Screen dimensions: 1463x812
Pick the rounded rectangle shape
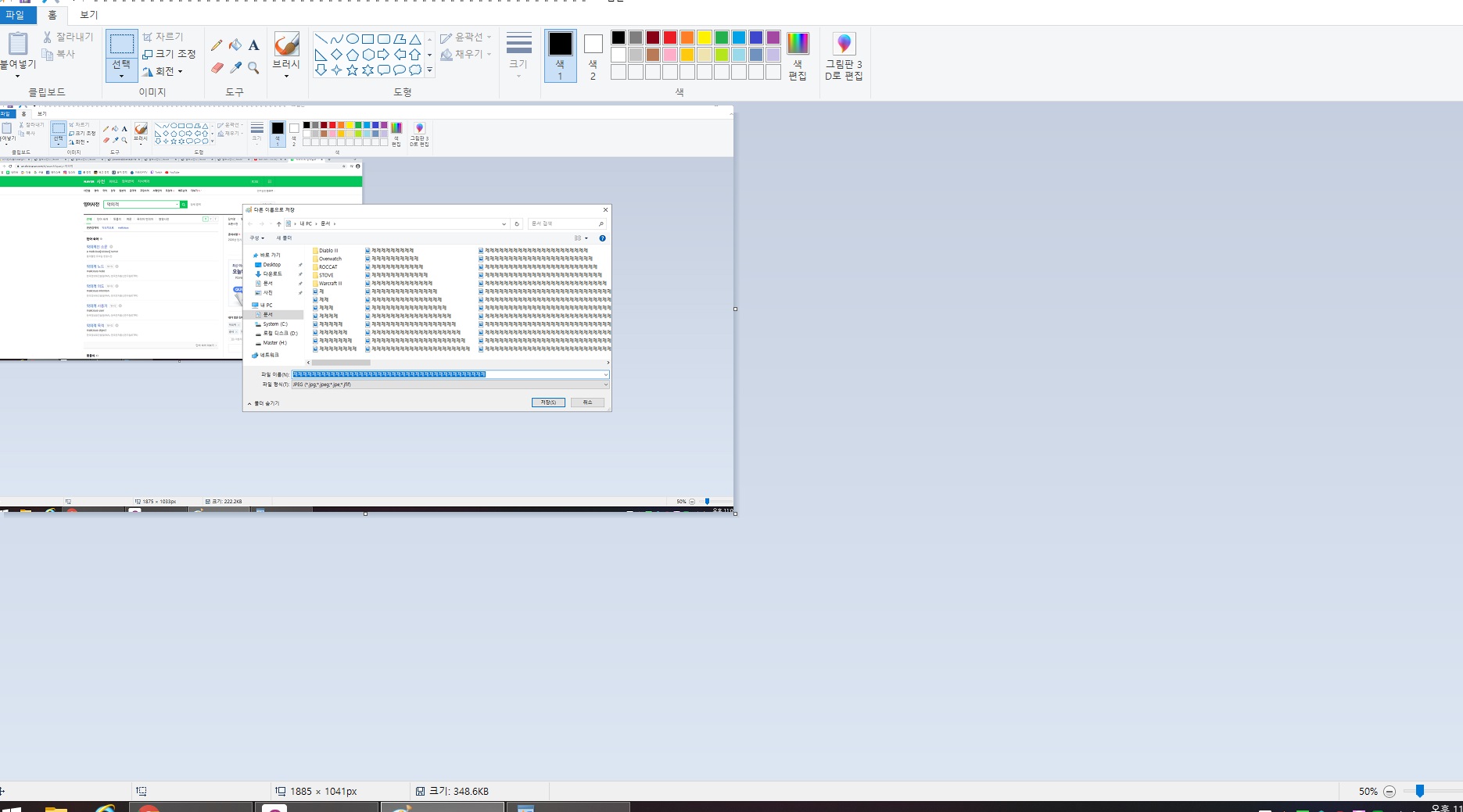(383, 38)
